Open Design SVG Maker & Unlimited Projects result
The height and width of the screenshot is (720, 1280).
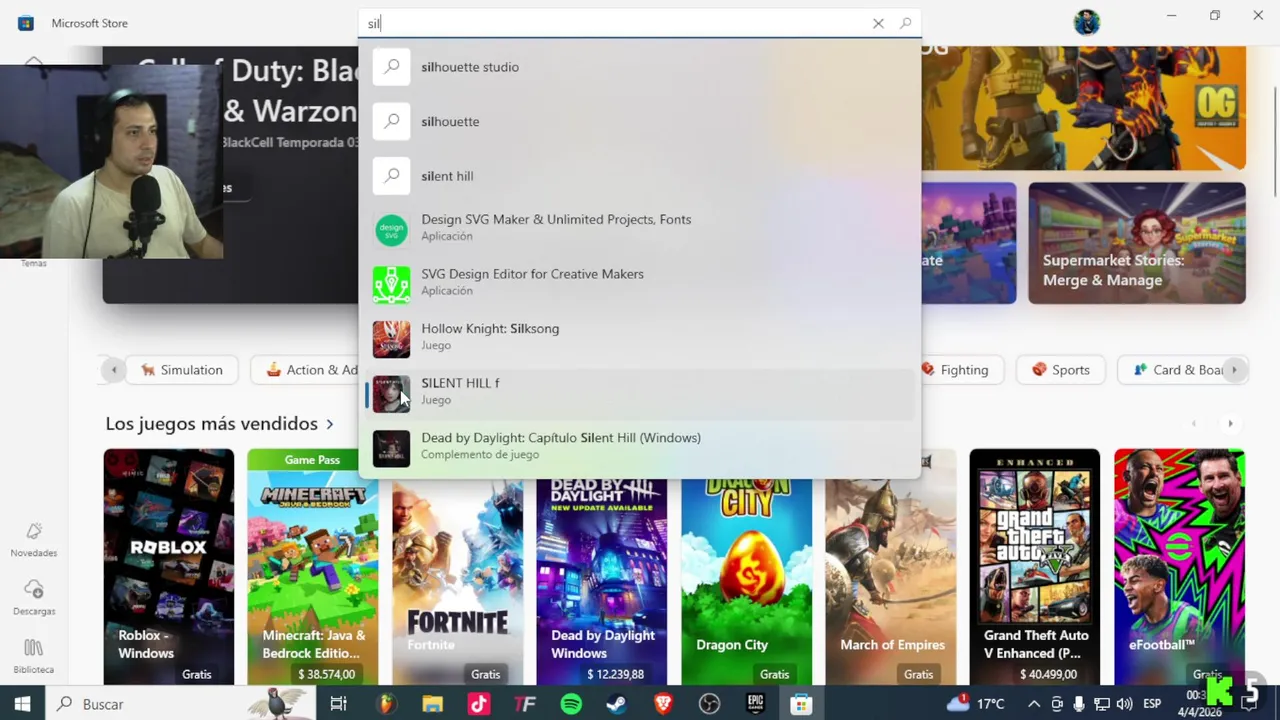pyautogui.click(x=640, y=228)
